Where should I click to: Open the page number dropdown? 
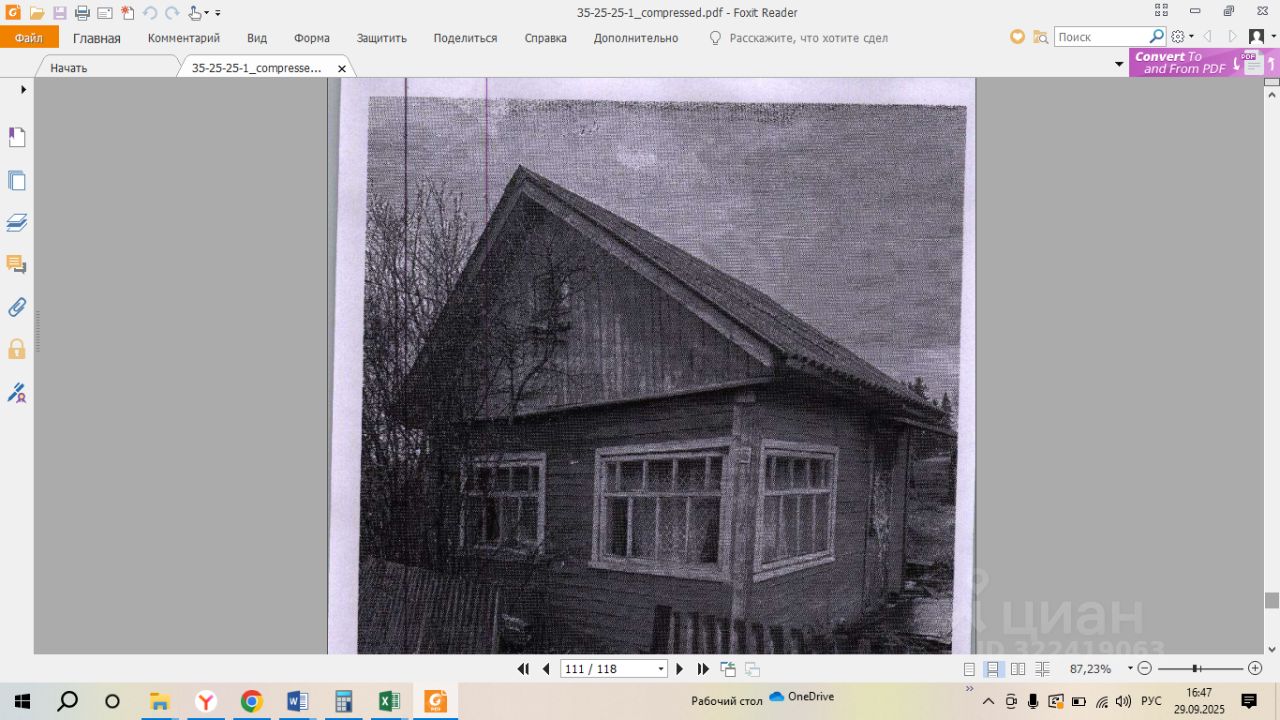[661, 669]
